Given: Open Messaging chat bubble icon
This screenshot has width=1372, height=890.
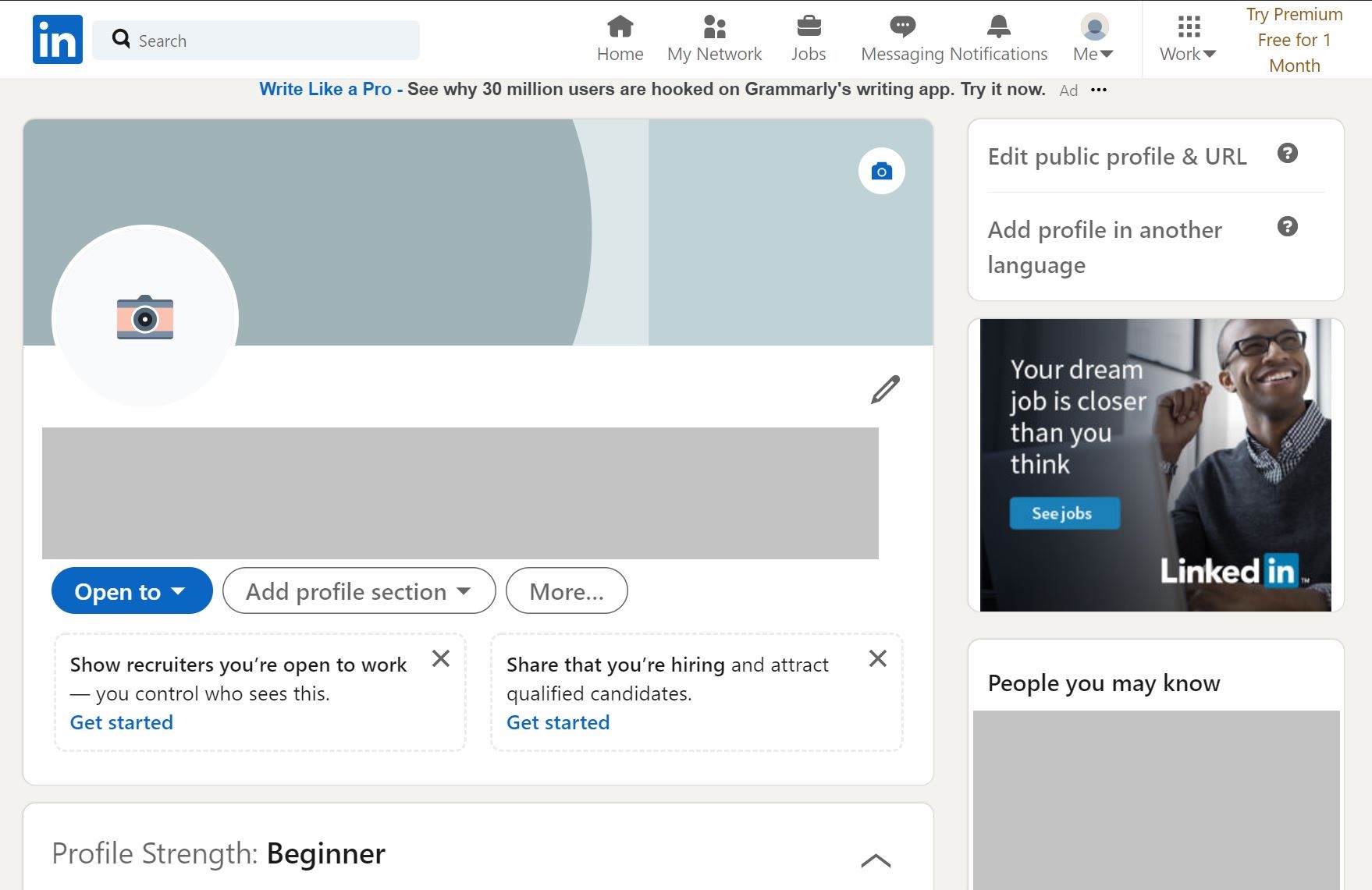Looking at the screenshot, I should pos(902,27).
